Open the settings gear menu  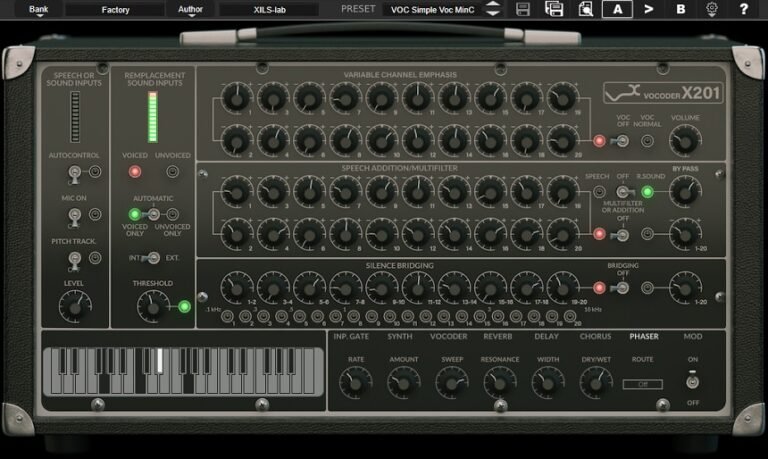coord(712,9)
